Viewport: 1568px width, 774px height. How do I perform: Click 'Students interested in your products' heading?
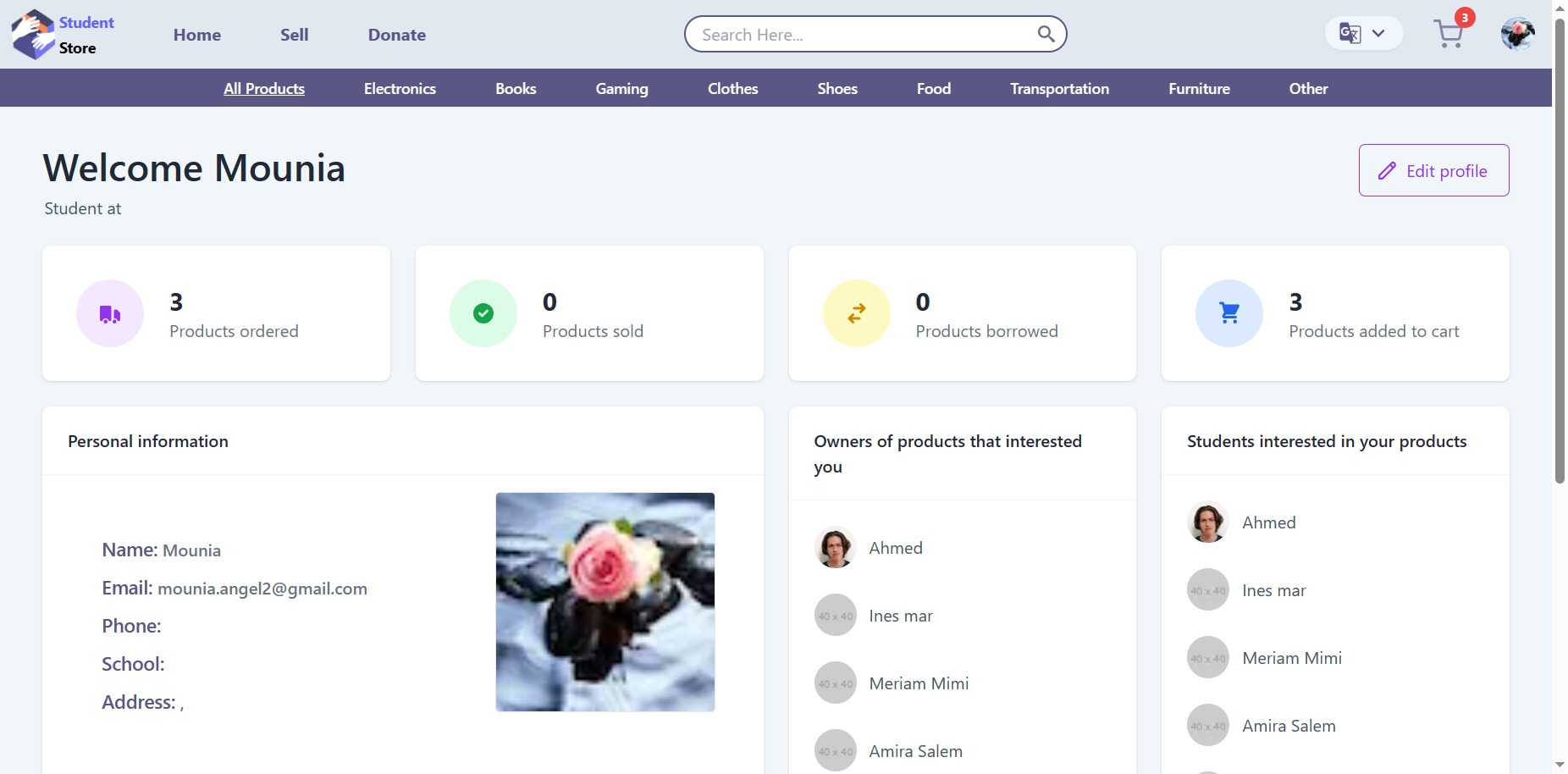tap(1327, 441)
